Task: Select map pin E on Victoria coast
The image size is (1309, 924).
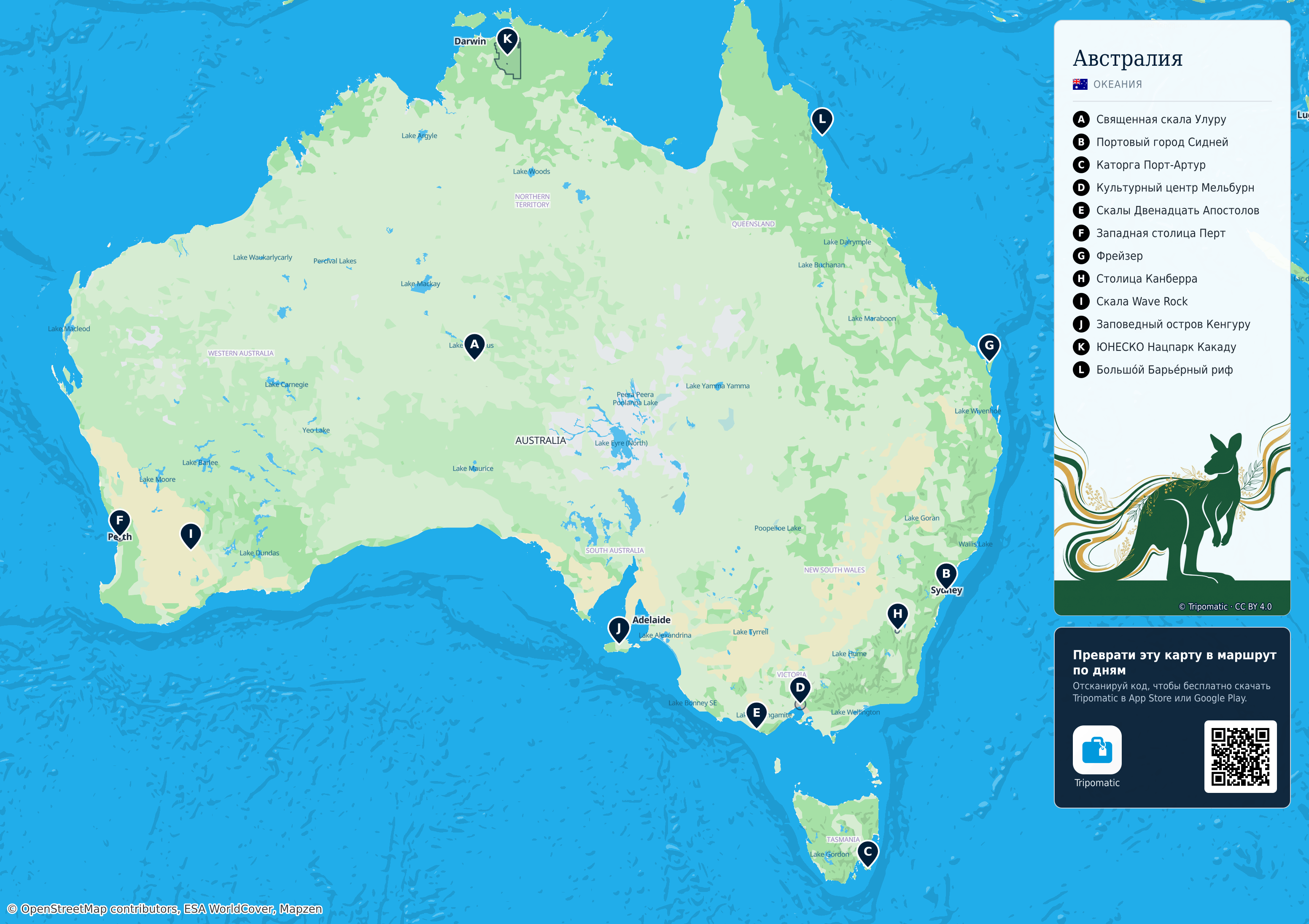Action: coord(756,714)
